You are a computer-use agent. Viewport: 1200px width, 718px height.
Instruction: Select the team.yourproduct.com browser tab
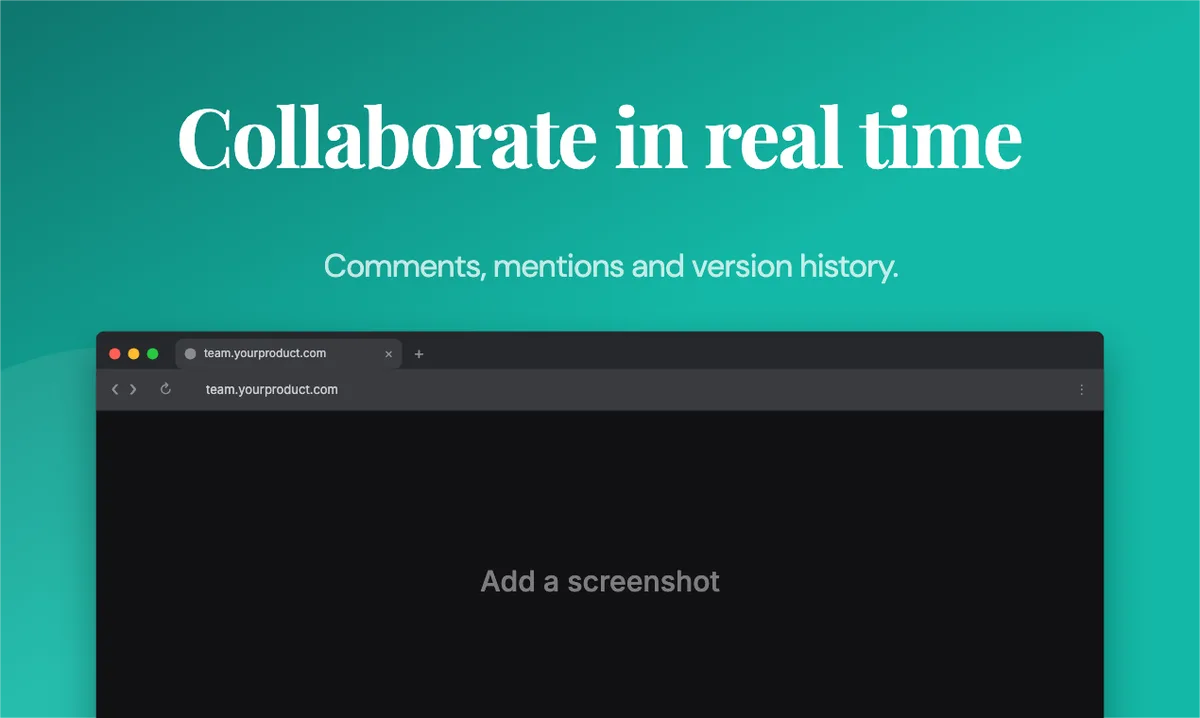pyautogui.click(x=289, y=353)
